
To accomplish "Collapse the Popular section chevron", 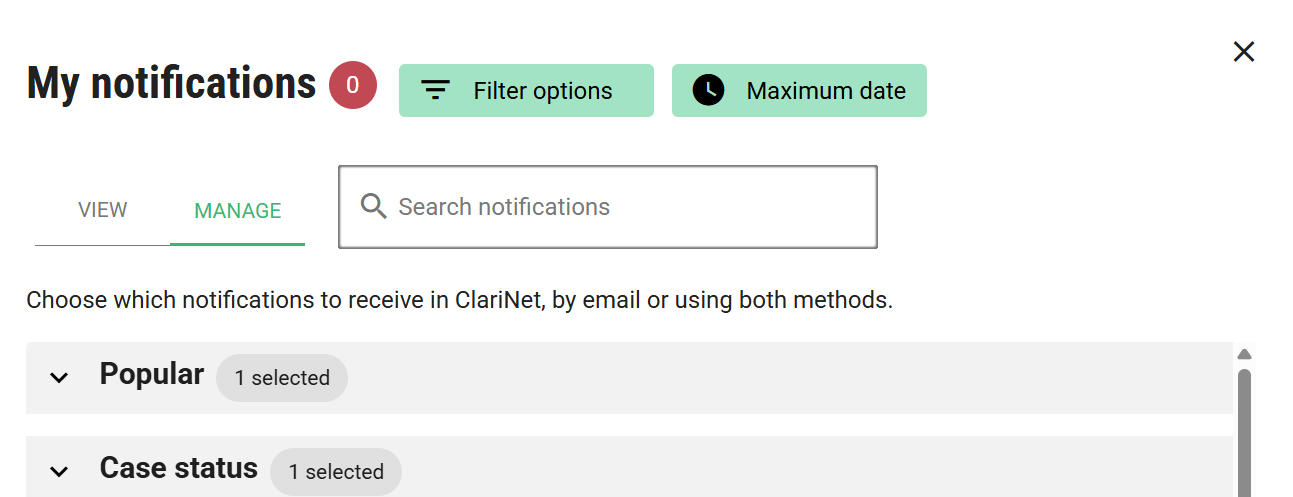I will click(60, 377).
